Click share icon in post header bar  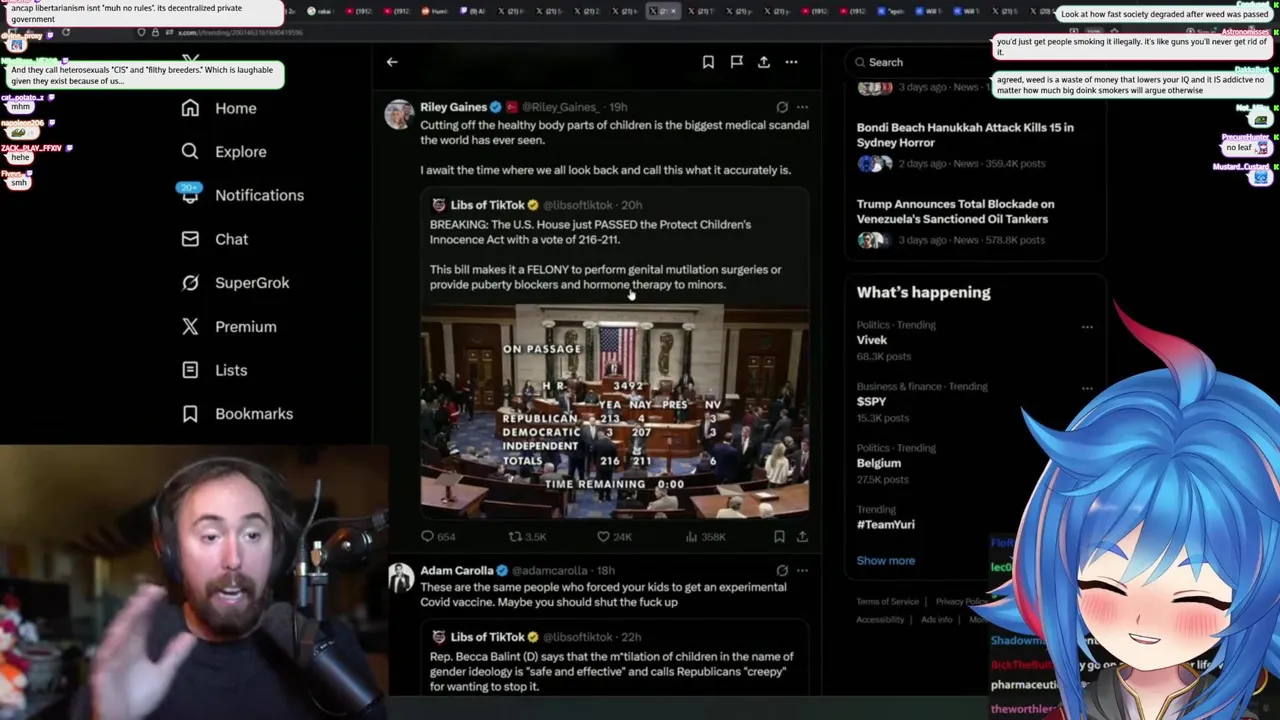(x=764, y=62)
